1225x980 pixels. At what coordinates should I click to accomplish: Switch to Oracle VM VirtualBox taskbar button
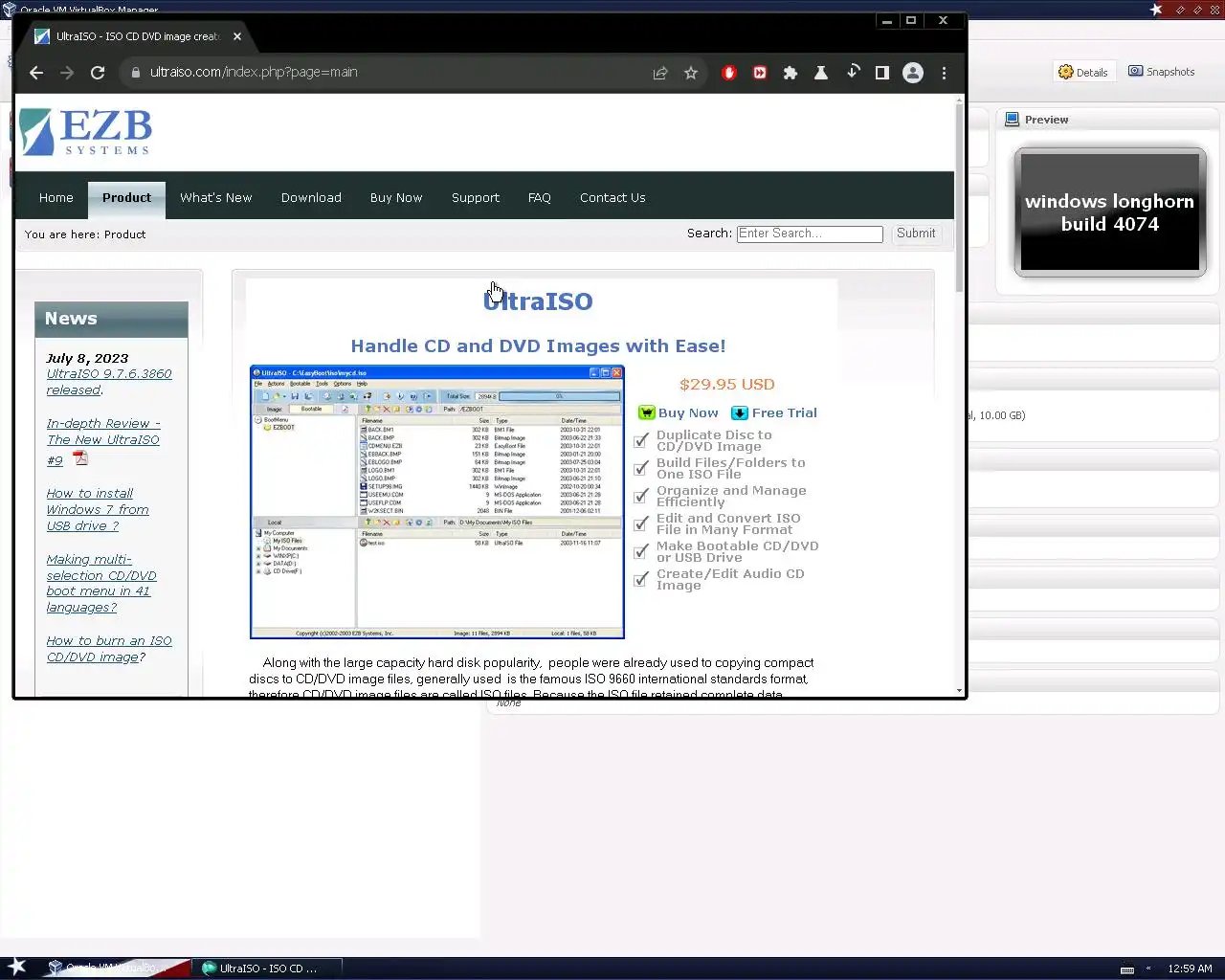point(117,969)
